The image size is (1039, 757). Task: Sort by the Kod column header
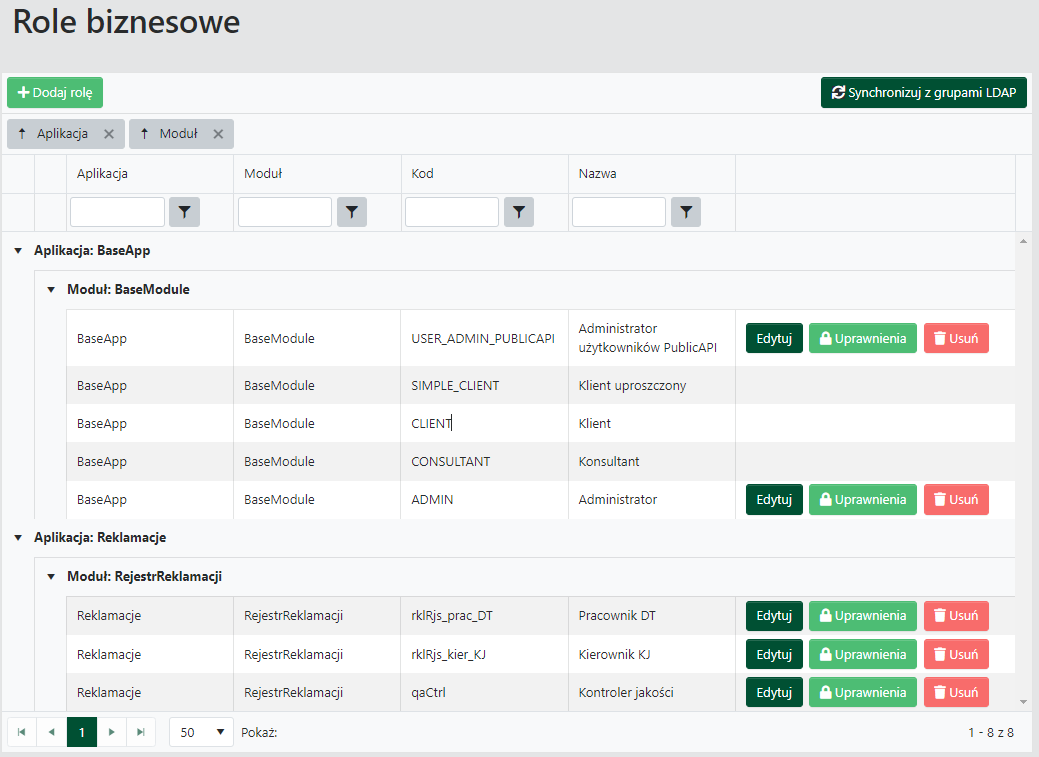pos(423,173)
